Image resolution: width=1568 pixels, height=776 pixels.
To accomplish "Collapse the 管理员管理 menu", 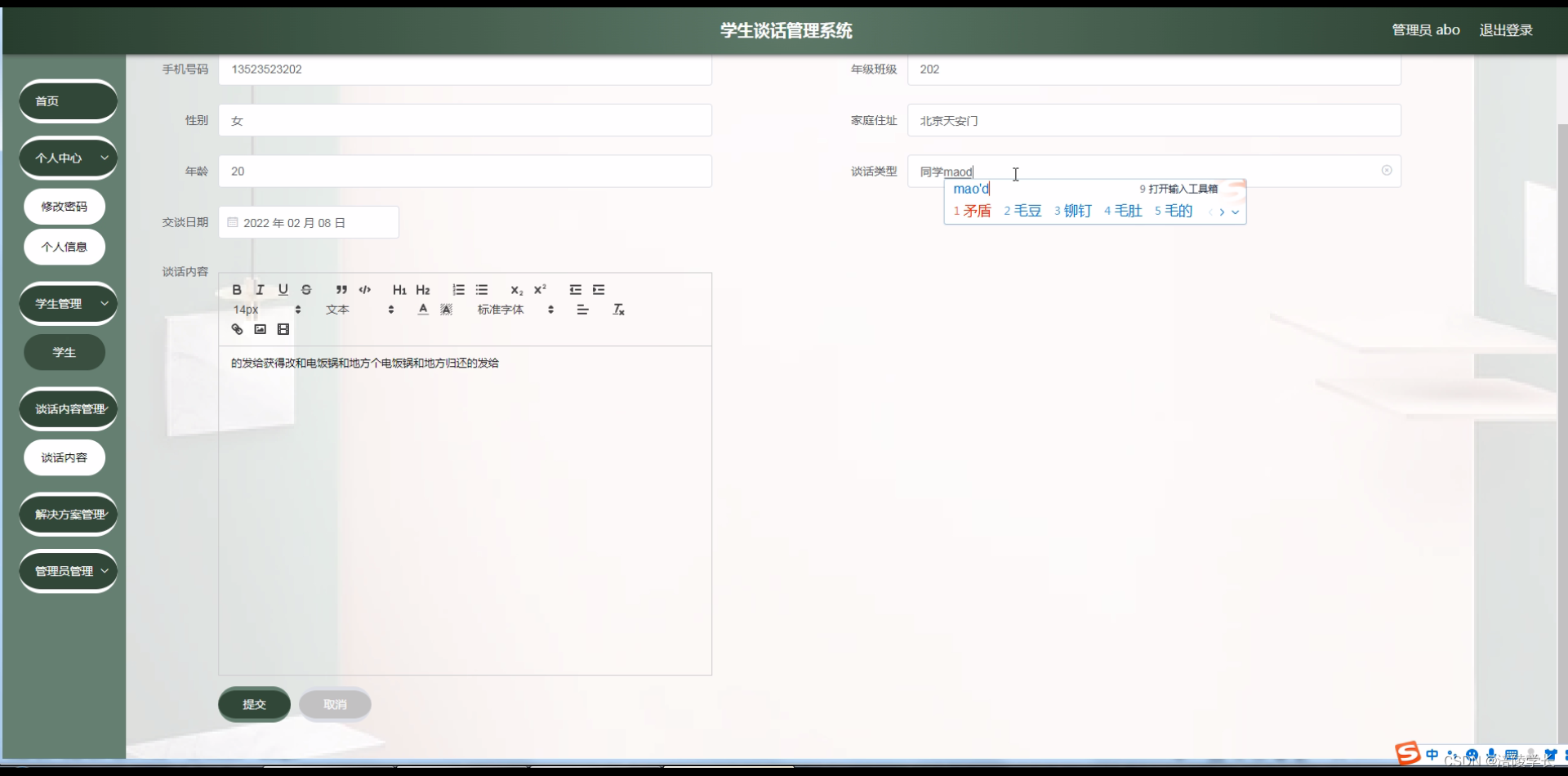I will pos(68,571).
